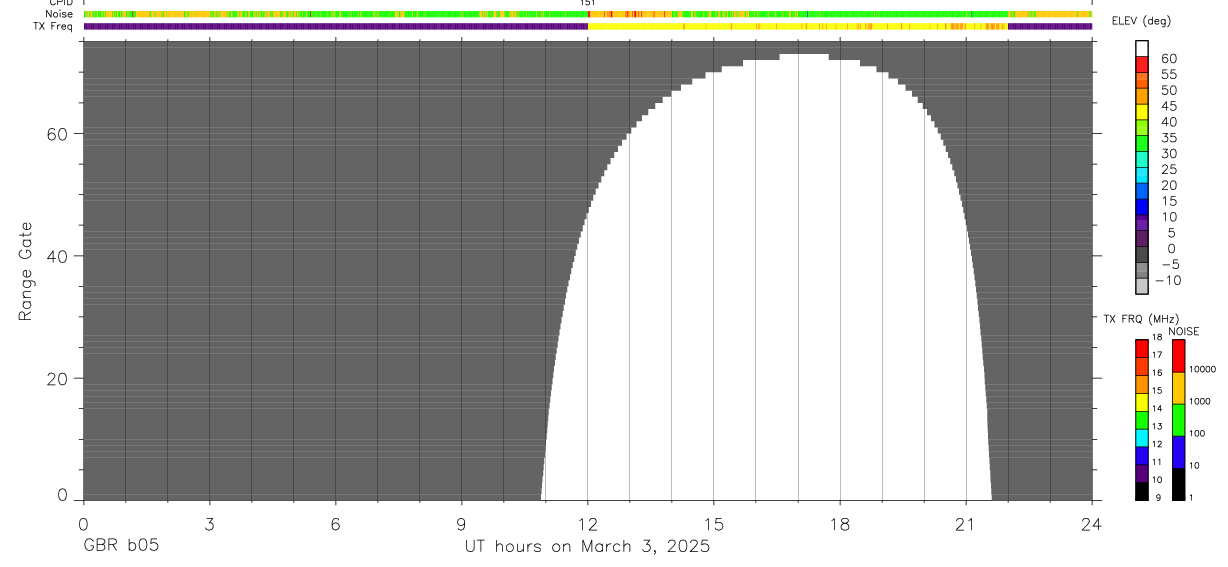Pick the green segment of the NOISE color bar
Screen dimensions: 1228x567
pyautogui.click(x=1178, y=420)
